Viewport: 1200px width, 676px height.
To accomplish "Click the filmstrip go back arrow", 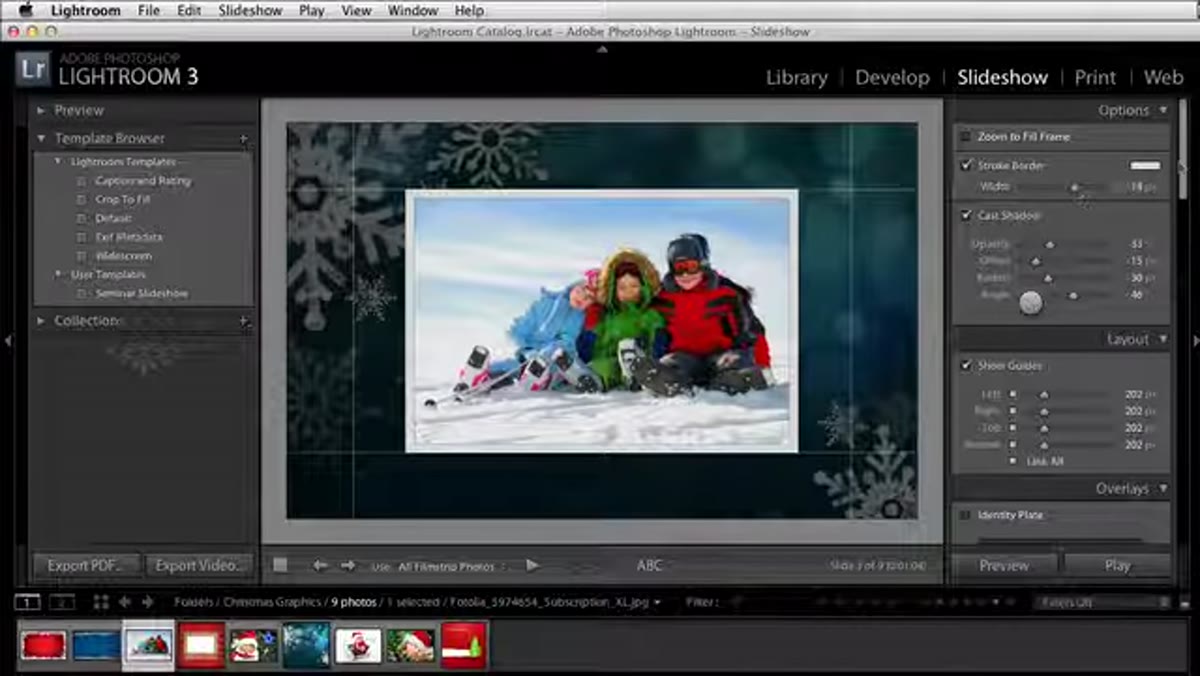I will 125,602.
